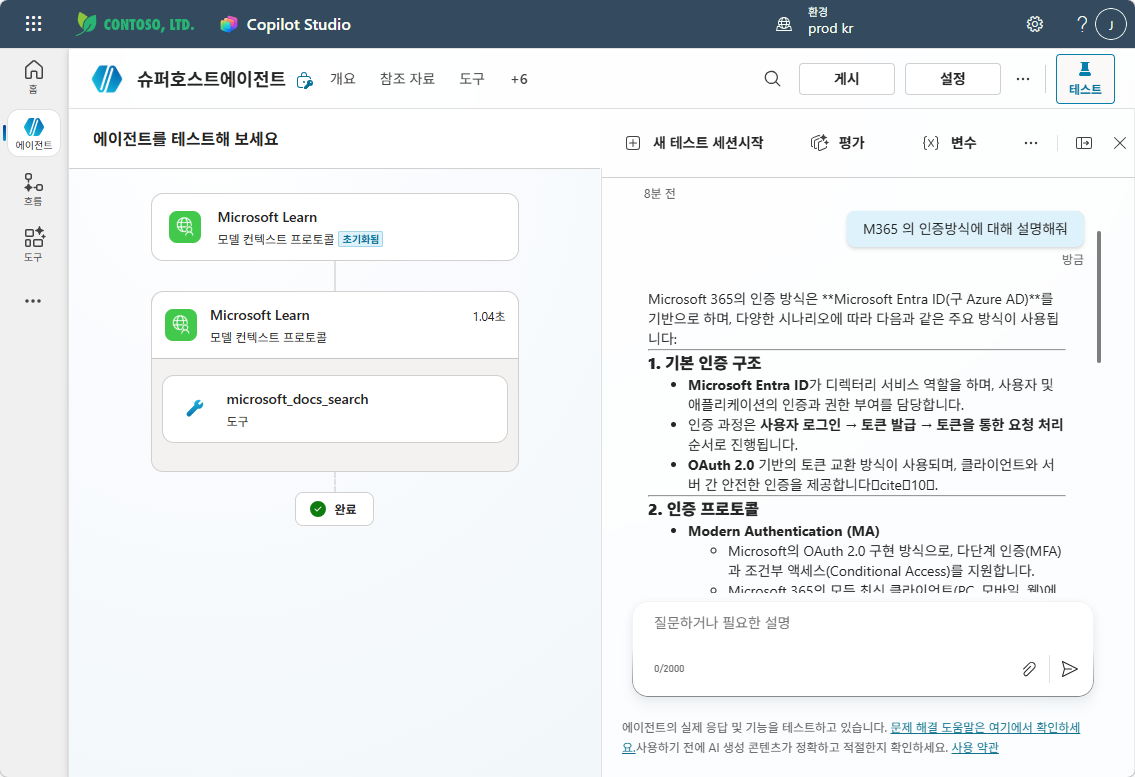Click the 8분 전 timestamp
Viewport: 1135px width, 777px height.
pos(659,193)
